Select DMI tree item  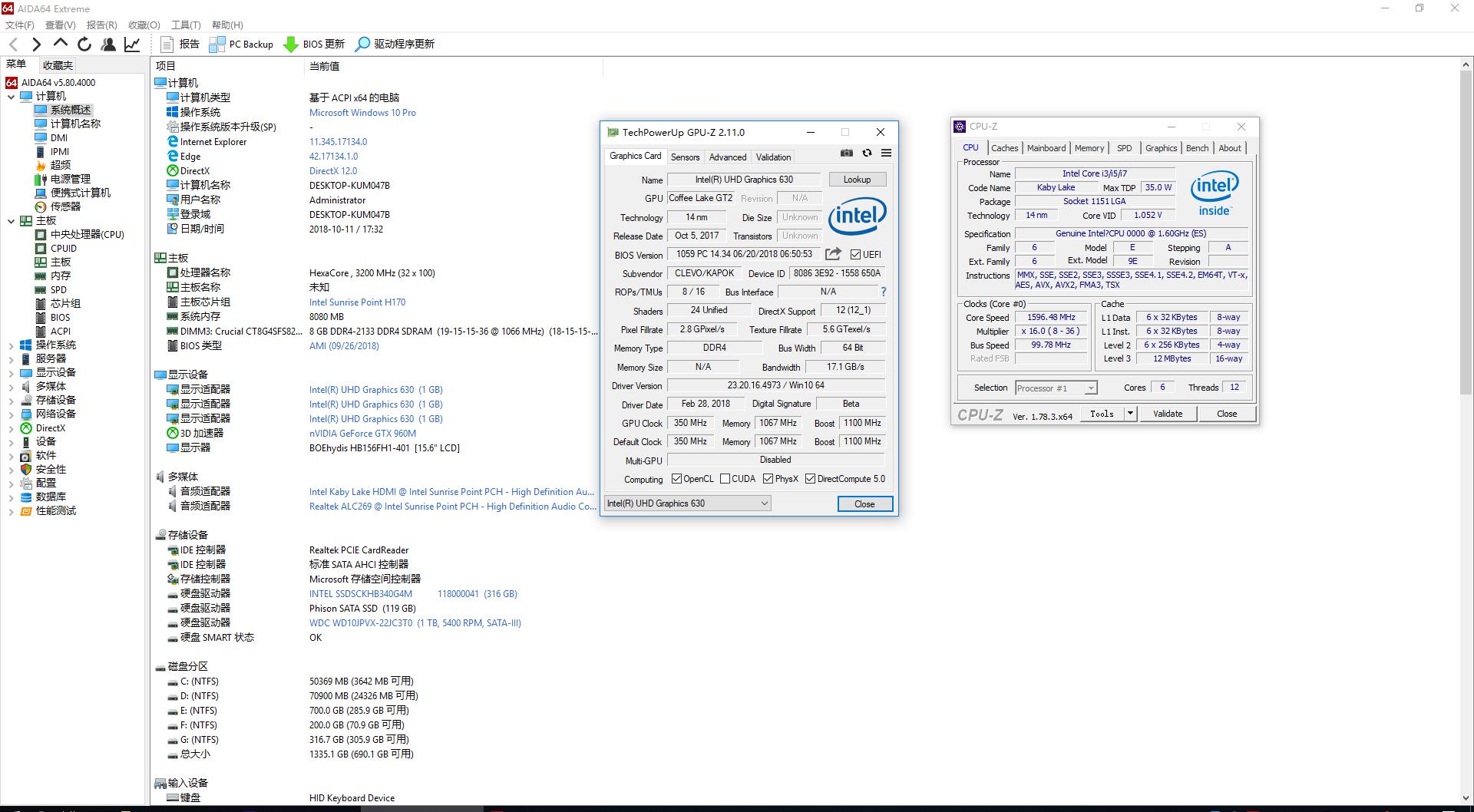(x=51, y=137)
